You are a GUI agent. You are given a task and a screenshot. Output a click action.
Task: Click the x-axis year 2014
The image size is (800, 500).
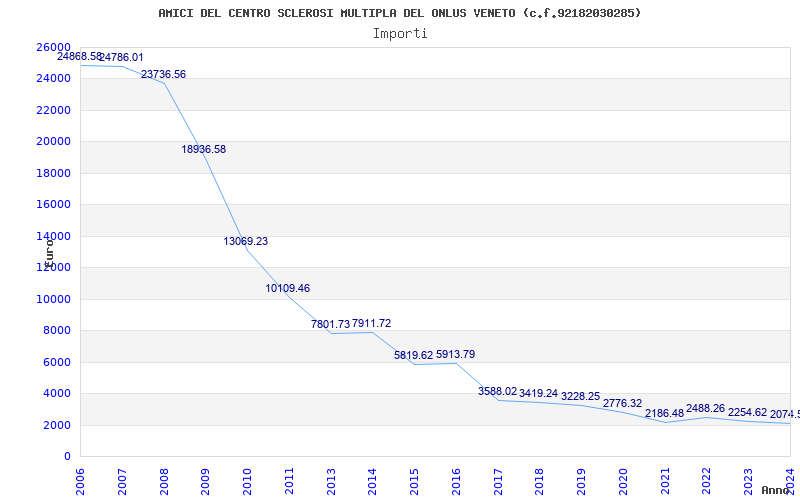click(372, 482)
